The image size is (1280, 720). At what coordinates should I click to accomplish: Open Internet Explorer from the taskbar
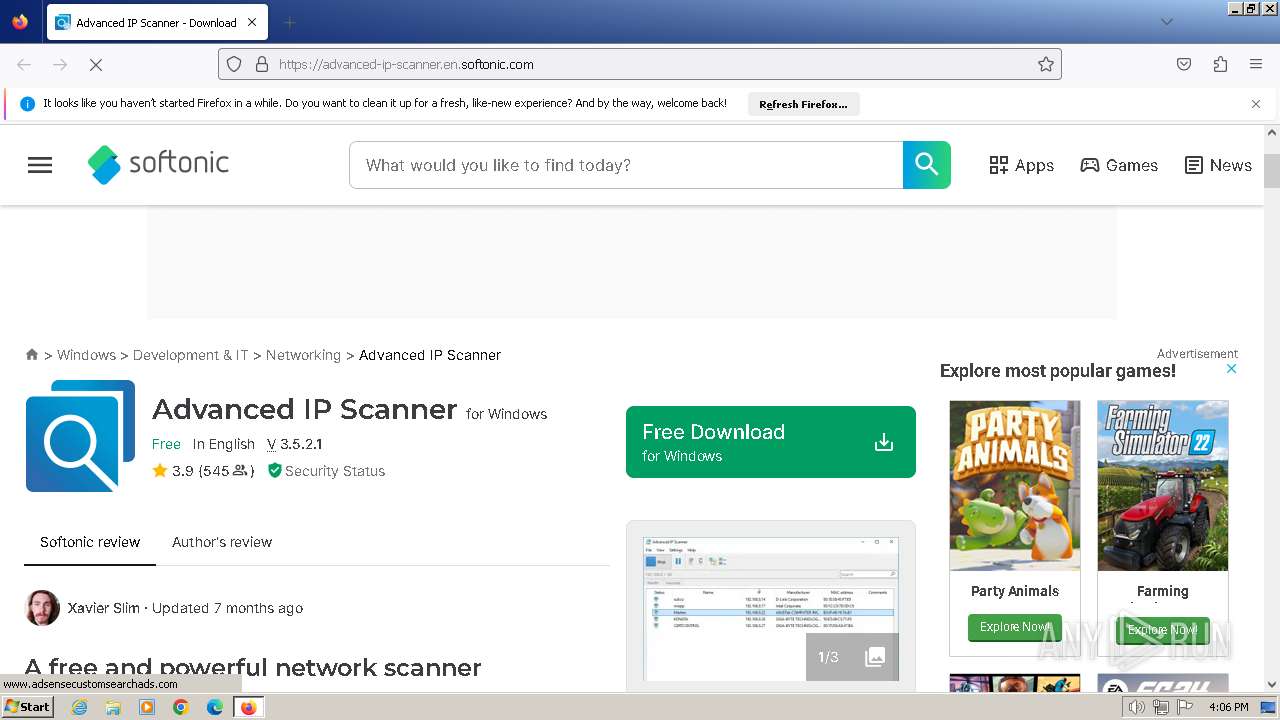coord(80,707)
